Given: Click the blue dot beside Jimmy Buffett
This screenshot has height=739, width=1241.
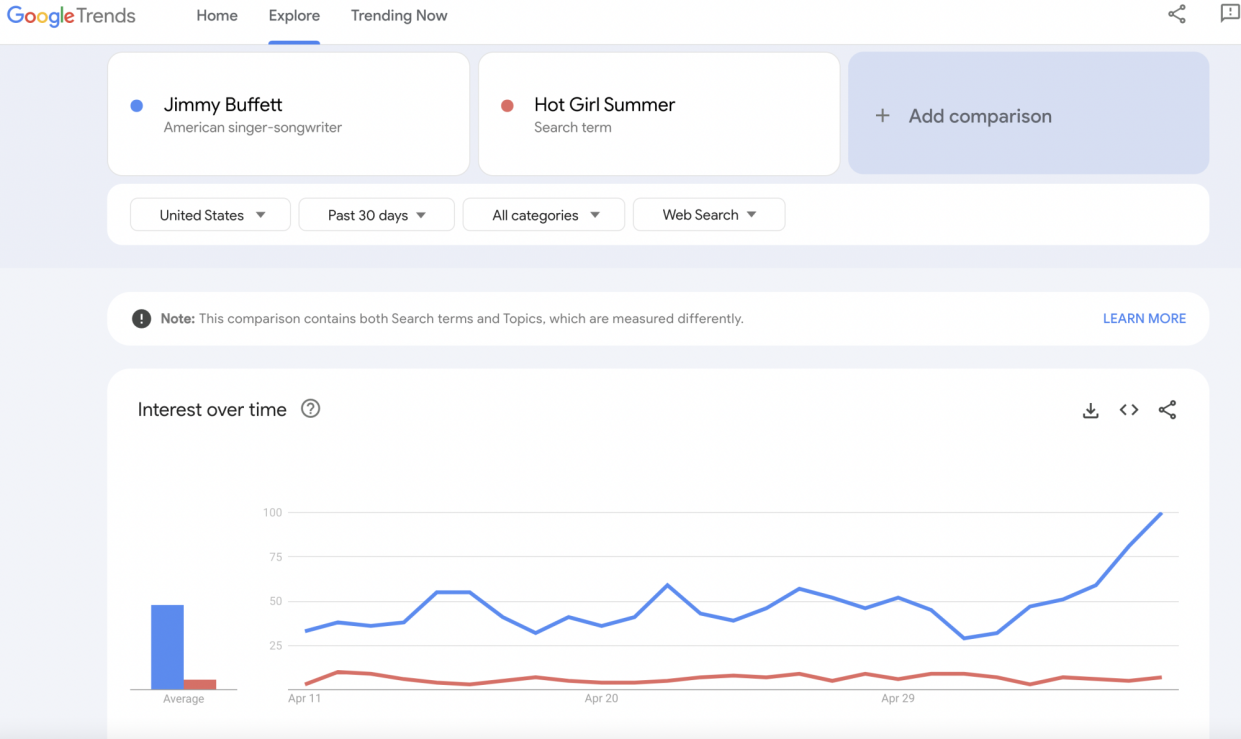Looking at the screenshot, I should point(137,105).
